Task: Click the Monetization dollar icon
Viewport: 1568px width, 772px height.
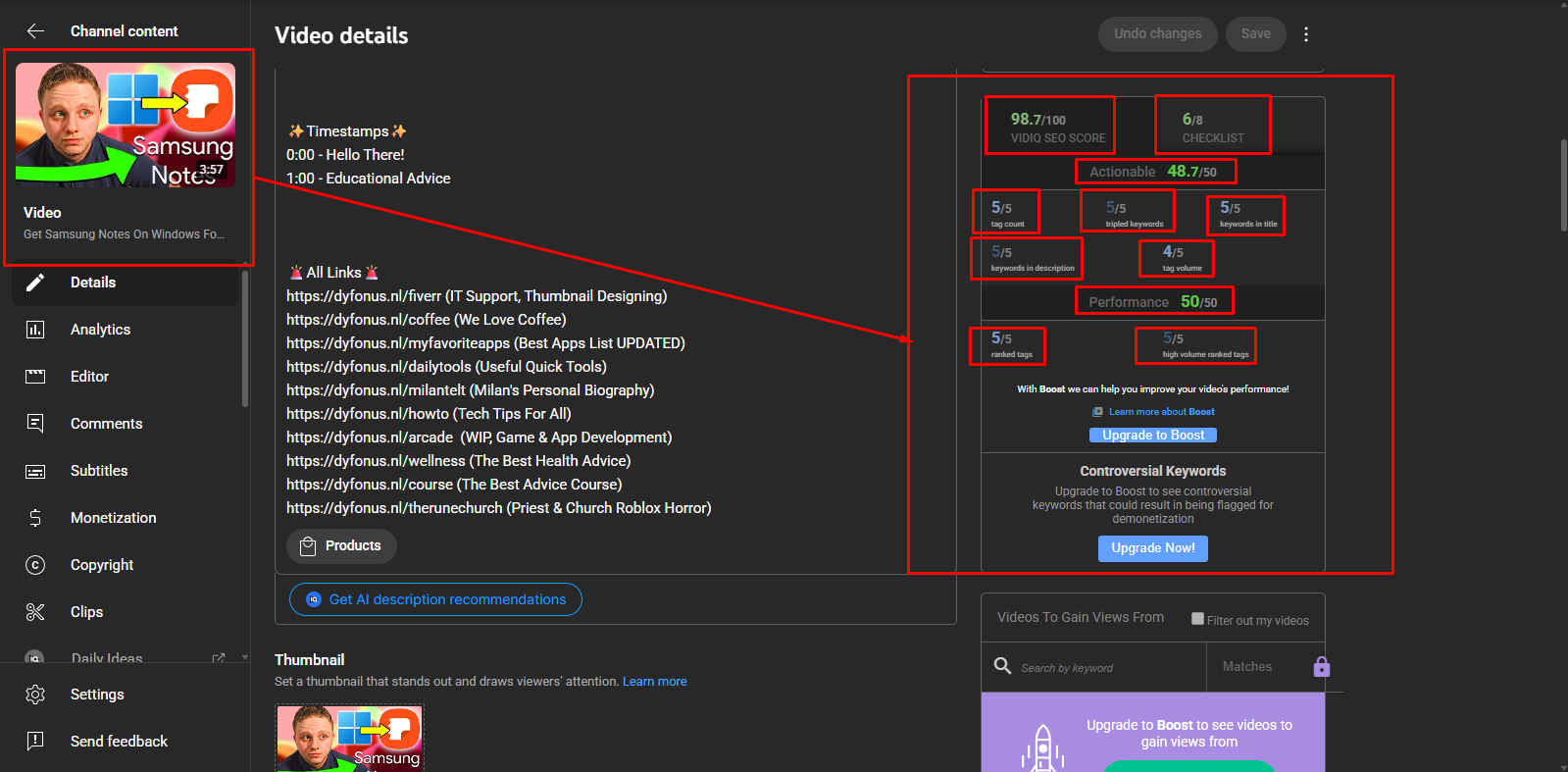Action: click(35, 518)
